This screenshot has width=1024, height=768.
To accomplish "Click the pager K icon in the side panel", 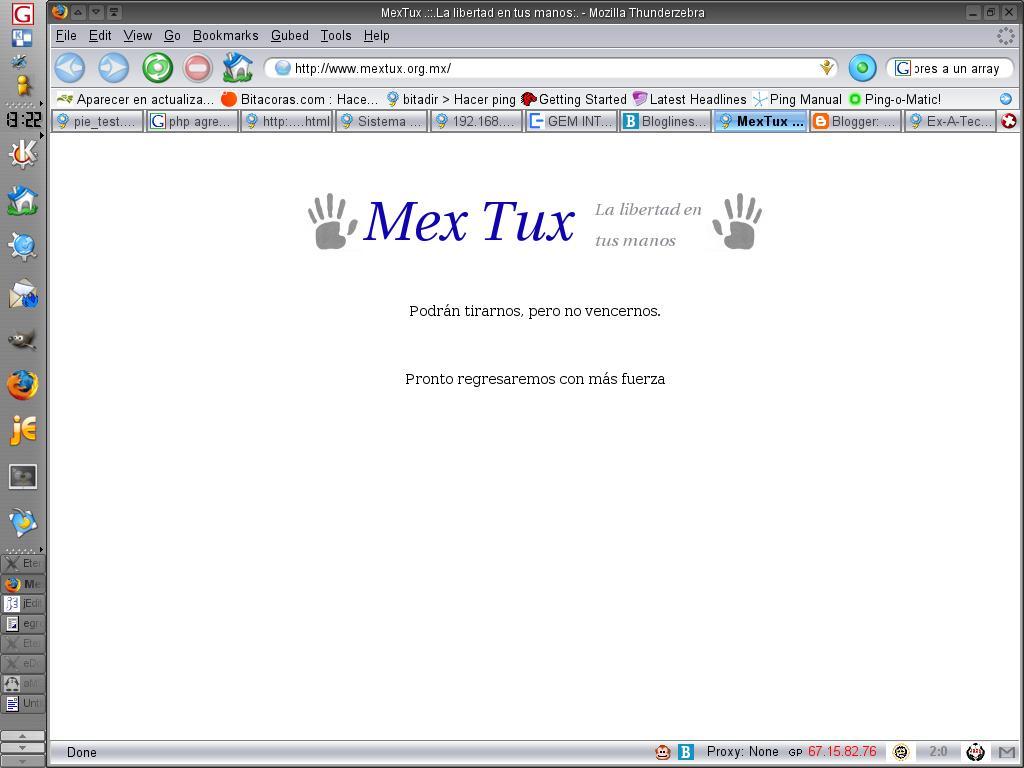I will click(22, 38).
